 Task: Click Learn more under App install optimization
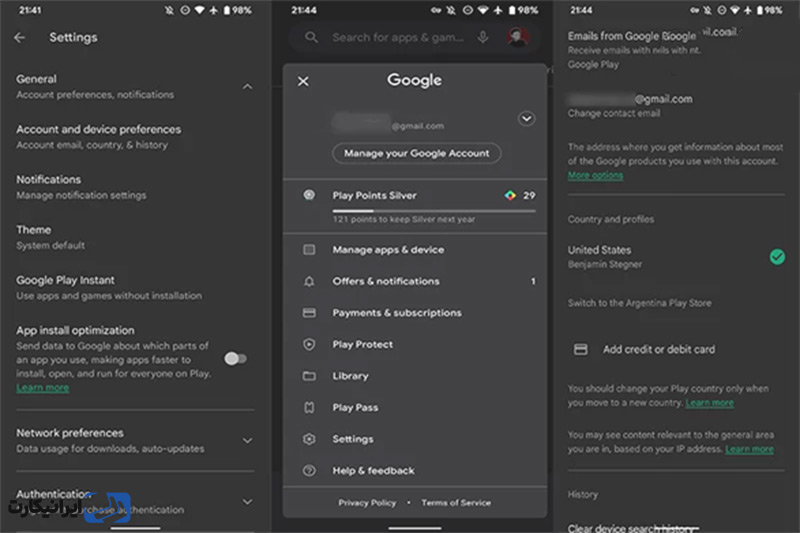click(x=42, y=388)
